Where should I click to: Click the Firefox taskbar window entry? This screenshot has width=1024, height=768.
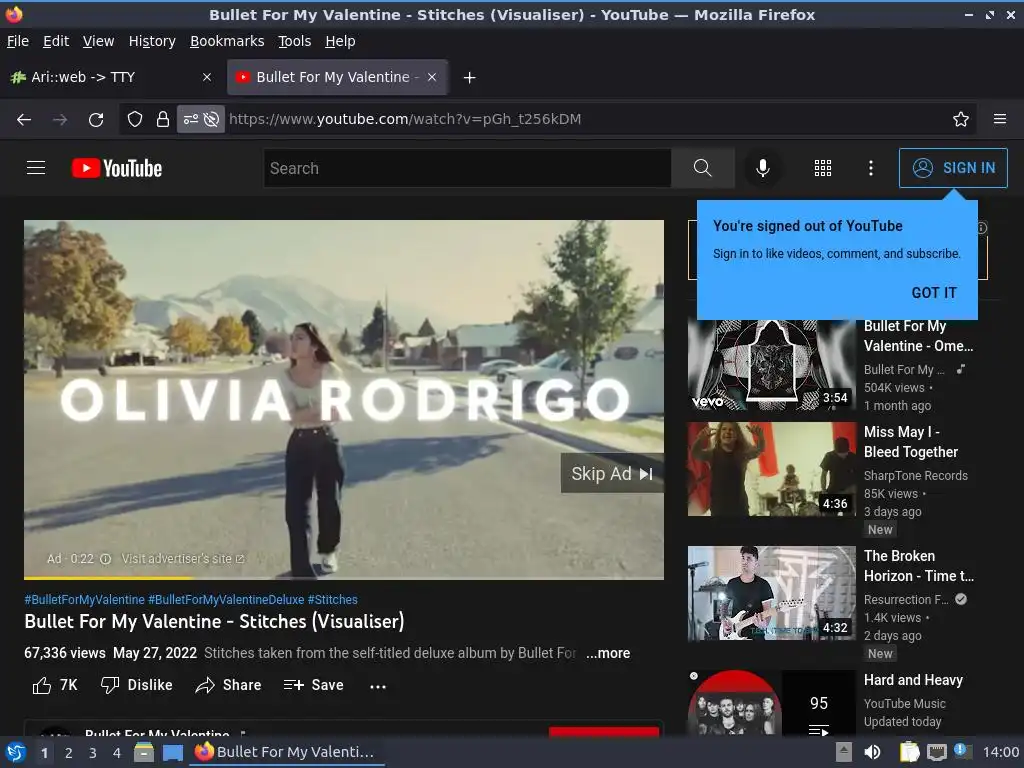tap(286, 752)
